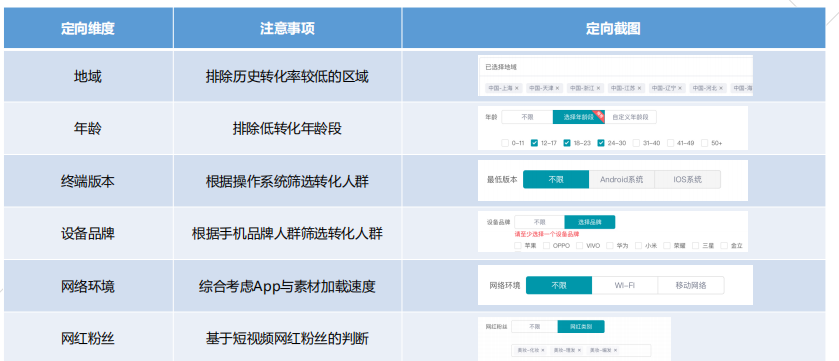Screen dimensions: 839x361
Task: Set network environment to 不限
Action: pyautogui.click(x=559, y=285)
